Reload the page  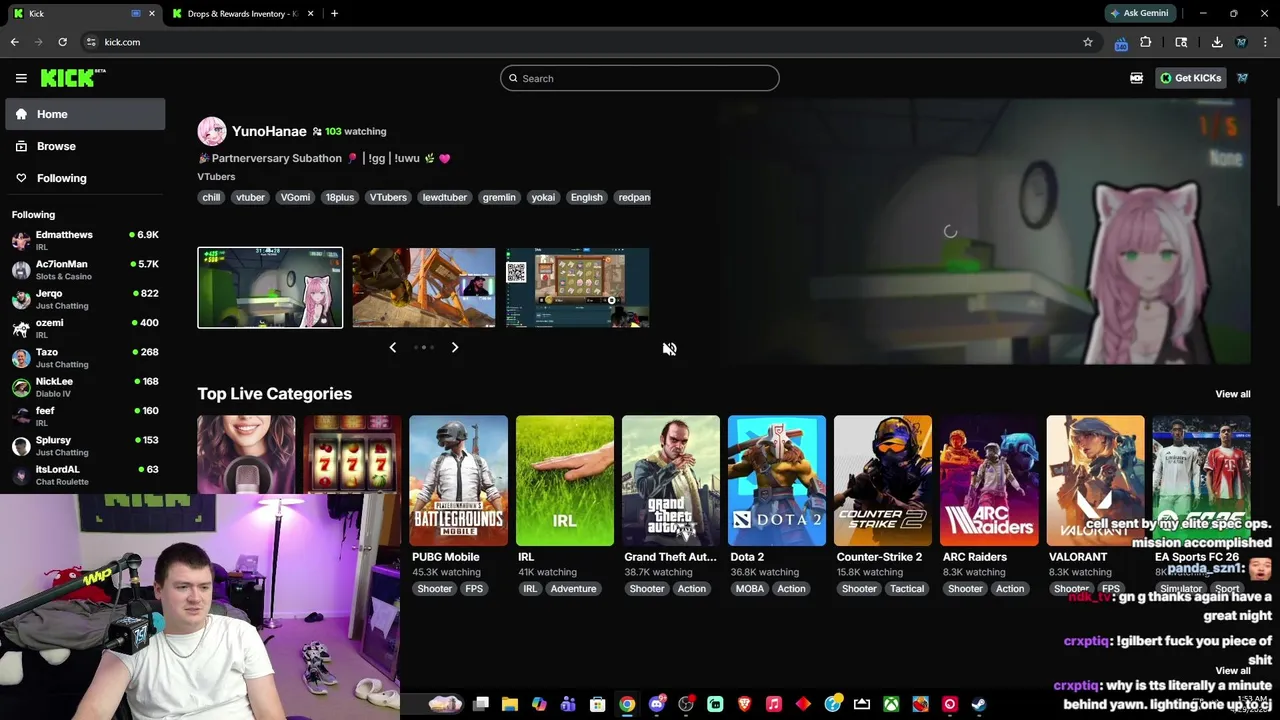[62, 42]
